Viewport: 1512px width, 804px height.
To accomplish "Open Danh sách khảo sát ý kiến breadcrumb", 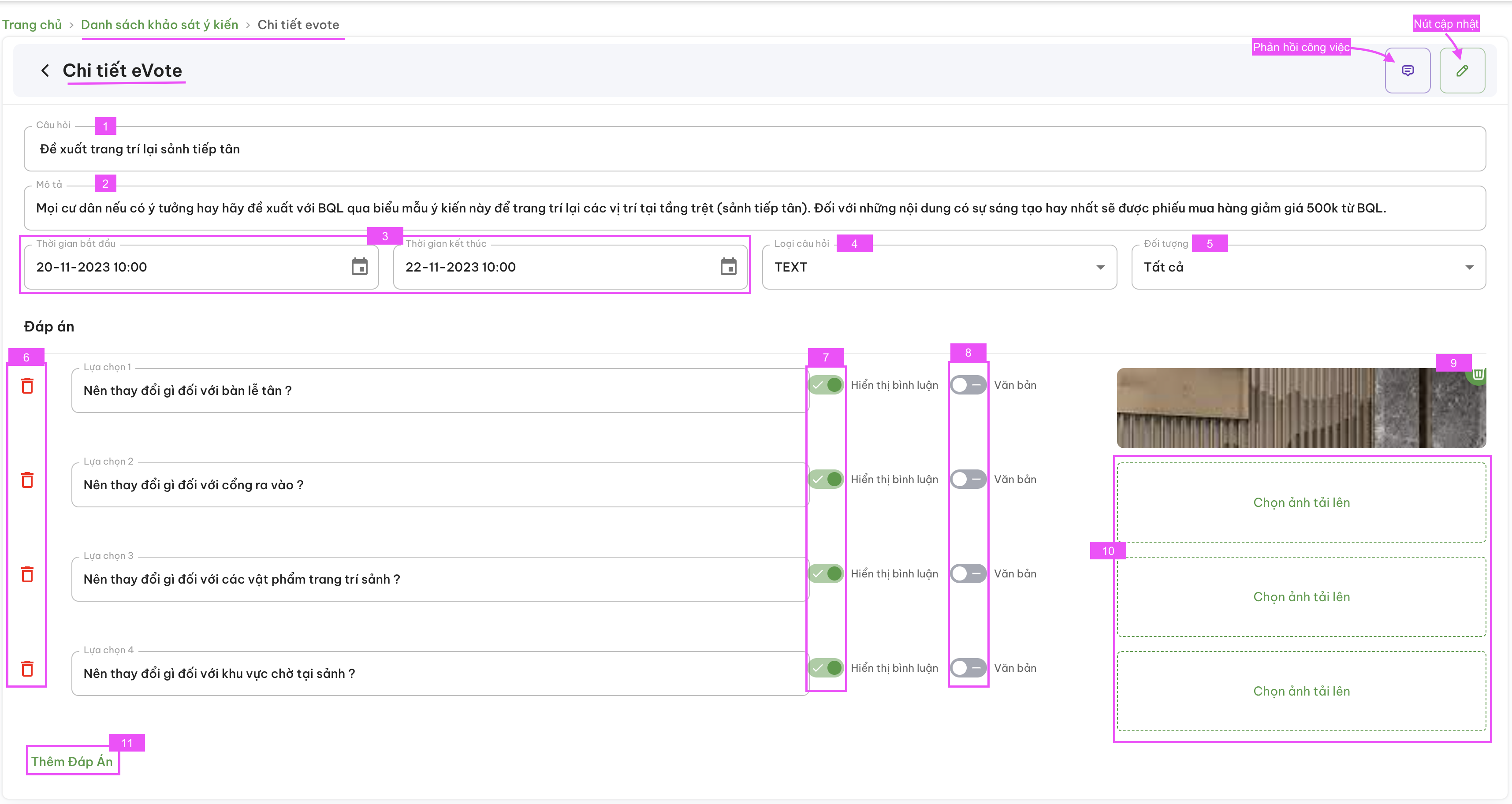I will (160, 25).
